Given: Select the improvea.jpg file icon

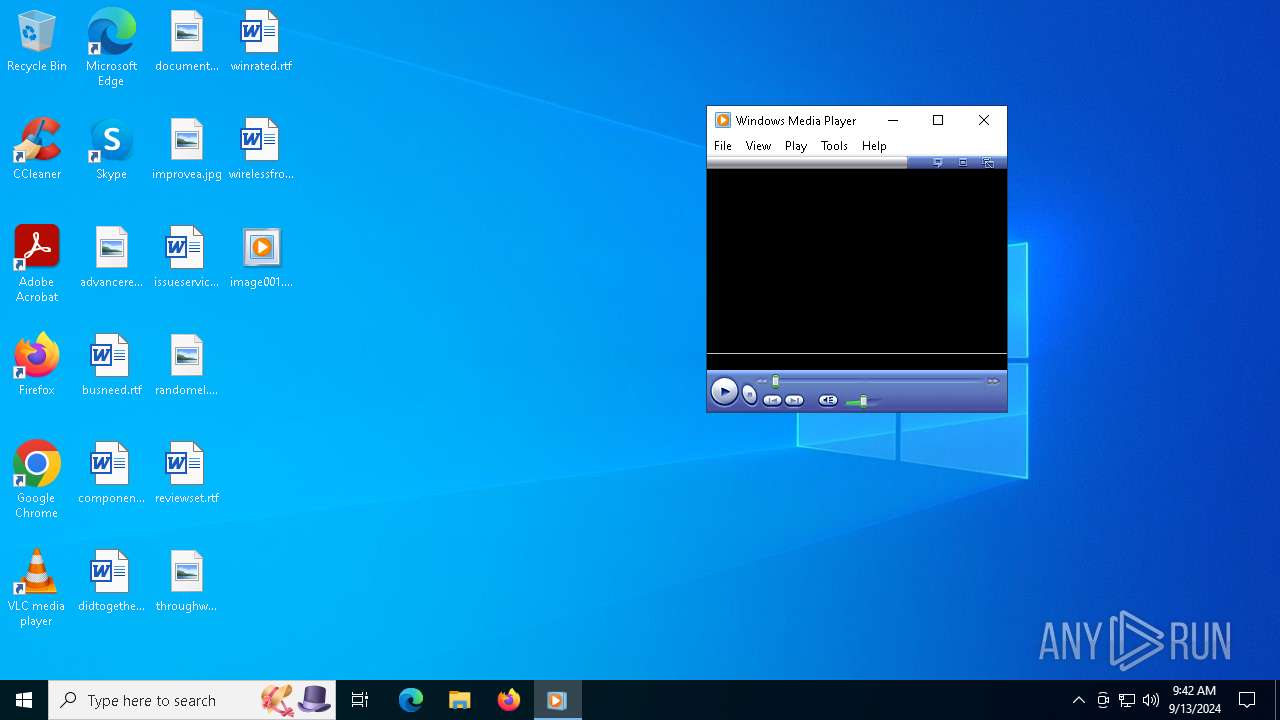Looking at the screenshot, I should tap(187, 150).
